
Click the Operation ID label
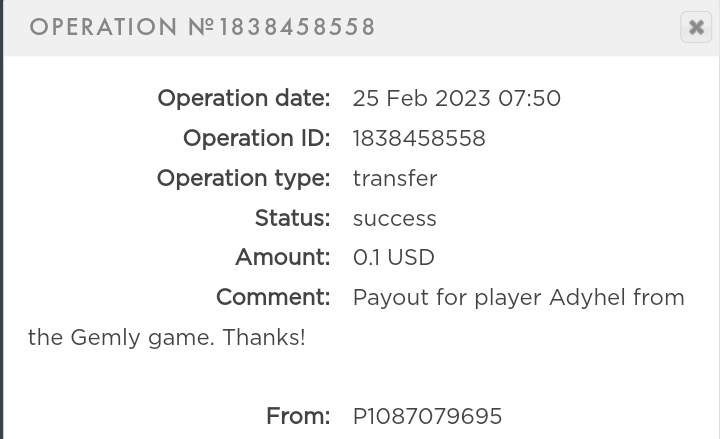click(x=256, y=138)
